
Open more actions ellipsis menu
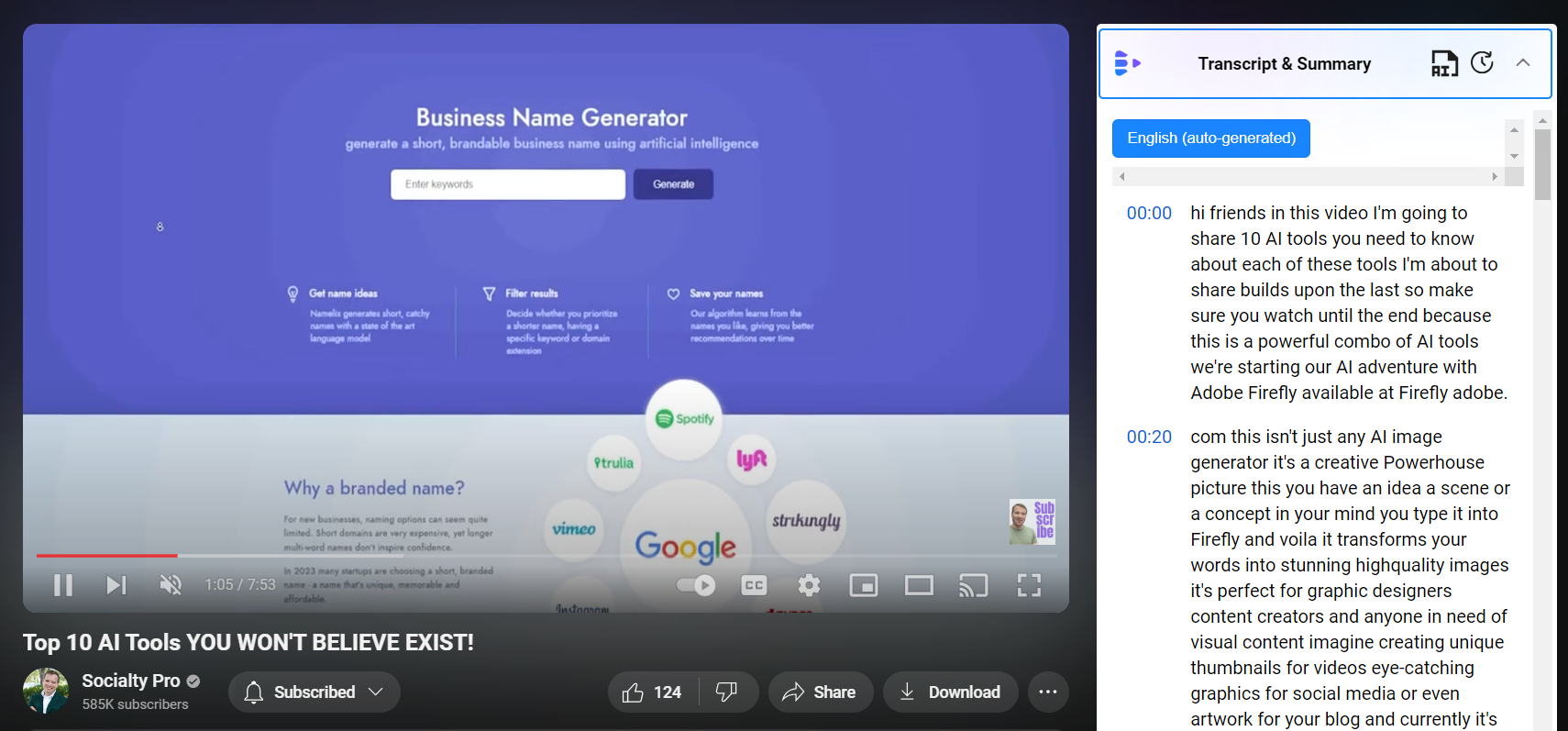pos(1048,692)
